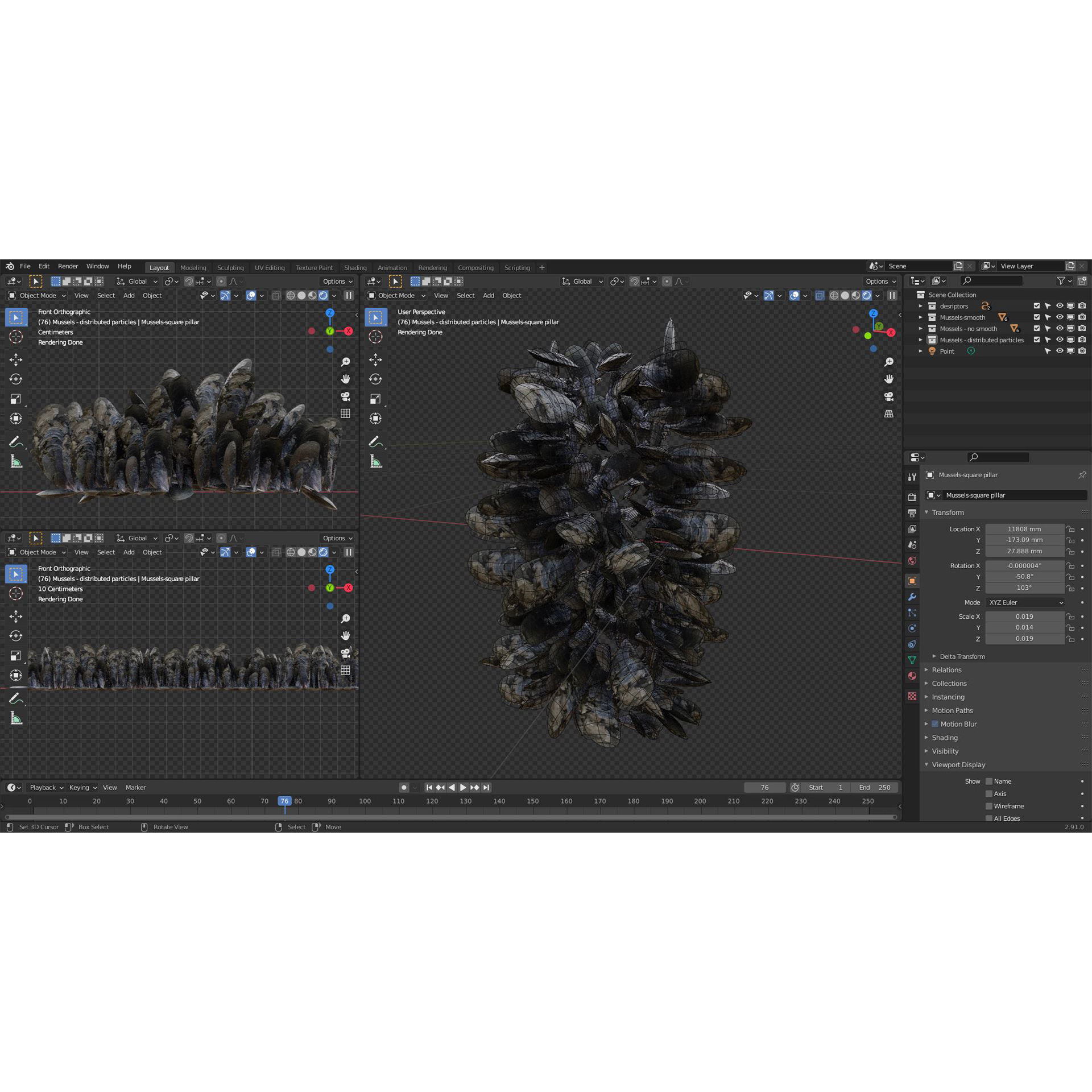Hide the Mussels-smooth collection with the eye icon
1092x1092 pixels.
[1059, 317]
